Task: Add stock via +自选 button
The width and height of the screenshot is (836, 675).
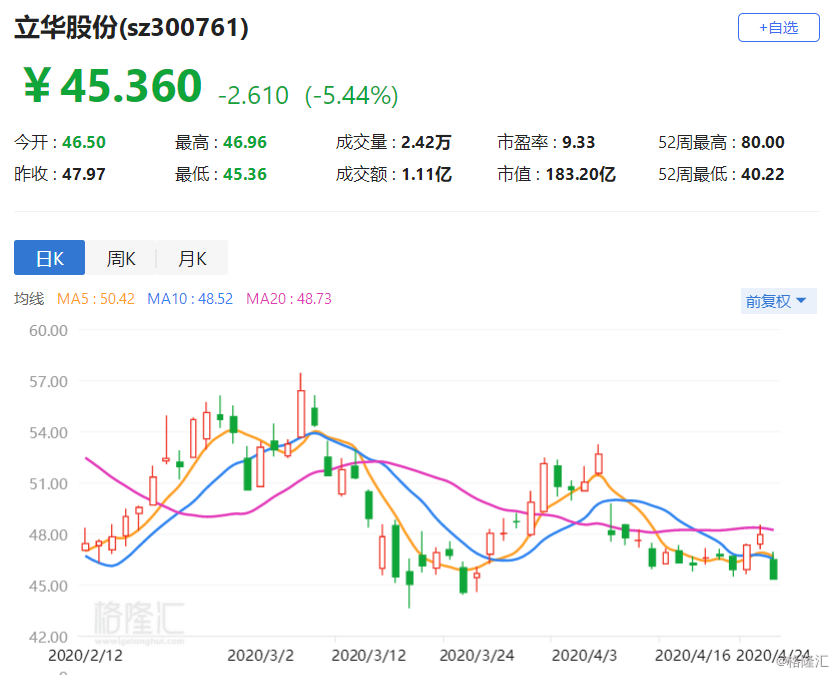Action: tap(778, 27)
